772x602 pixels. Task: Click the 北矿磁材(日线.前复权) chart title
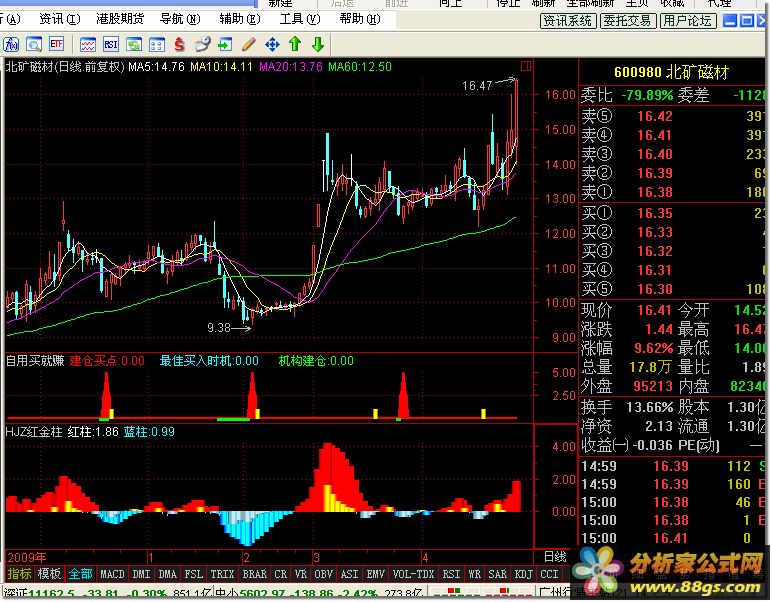coord(65,66)
